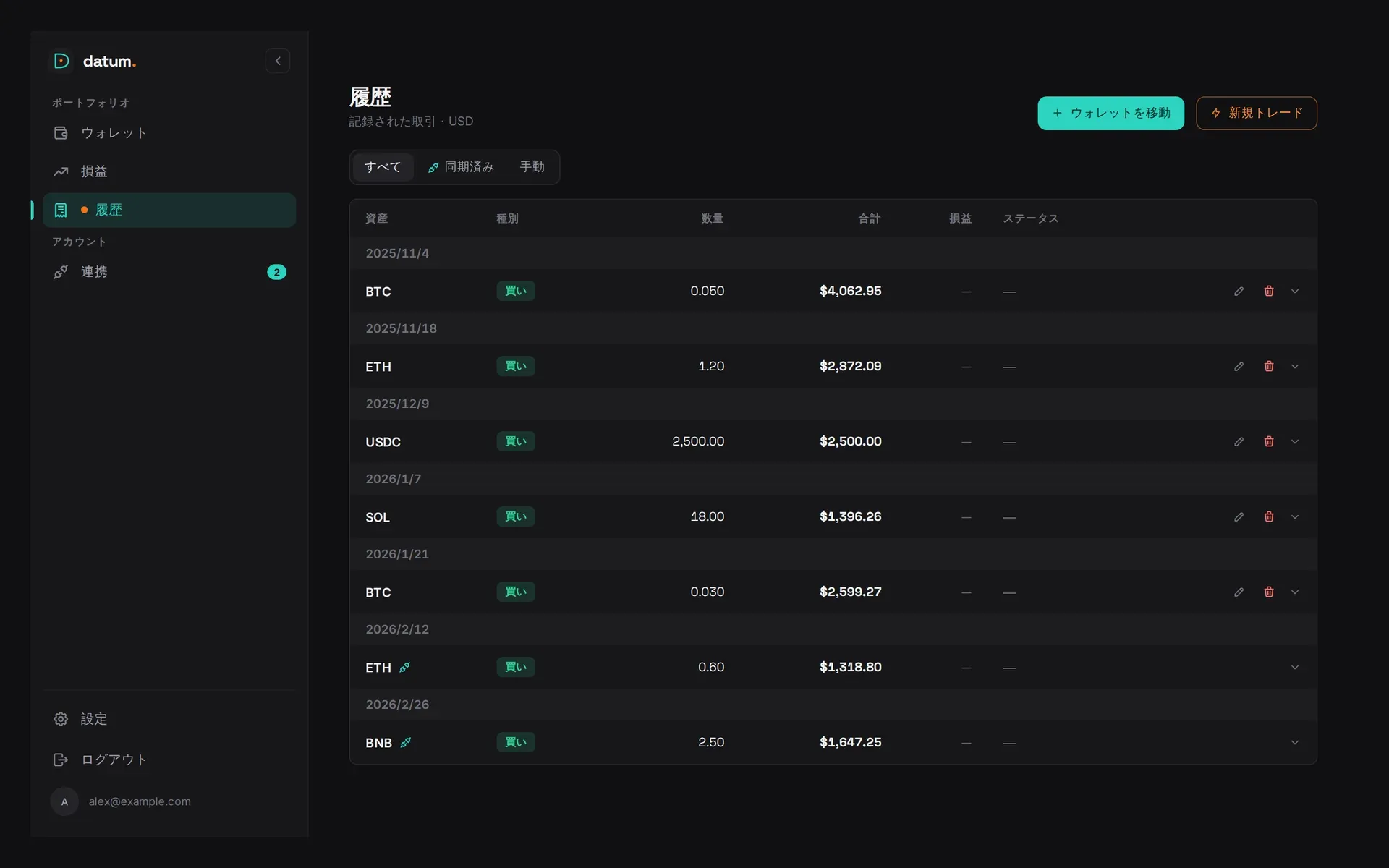This screenshot has width=1389, height=868.
Task: Select the 同期済み filter tab
Action: coord(461,167)
